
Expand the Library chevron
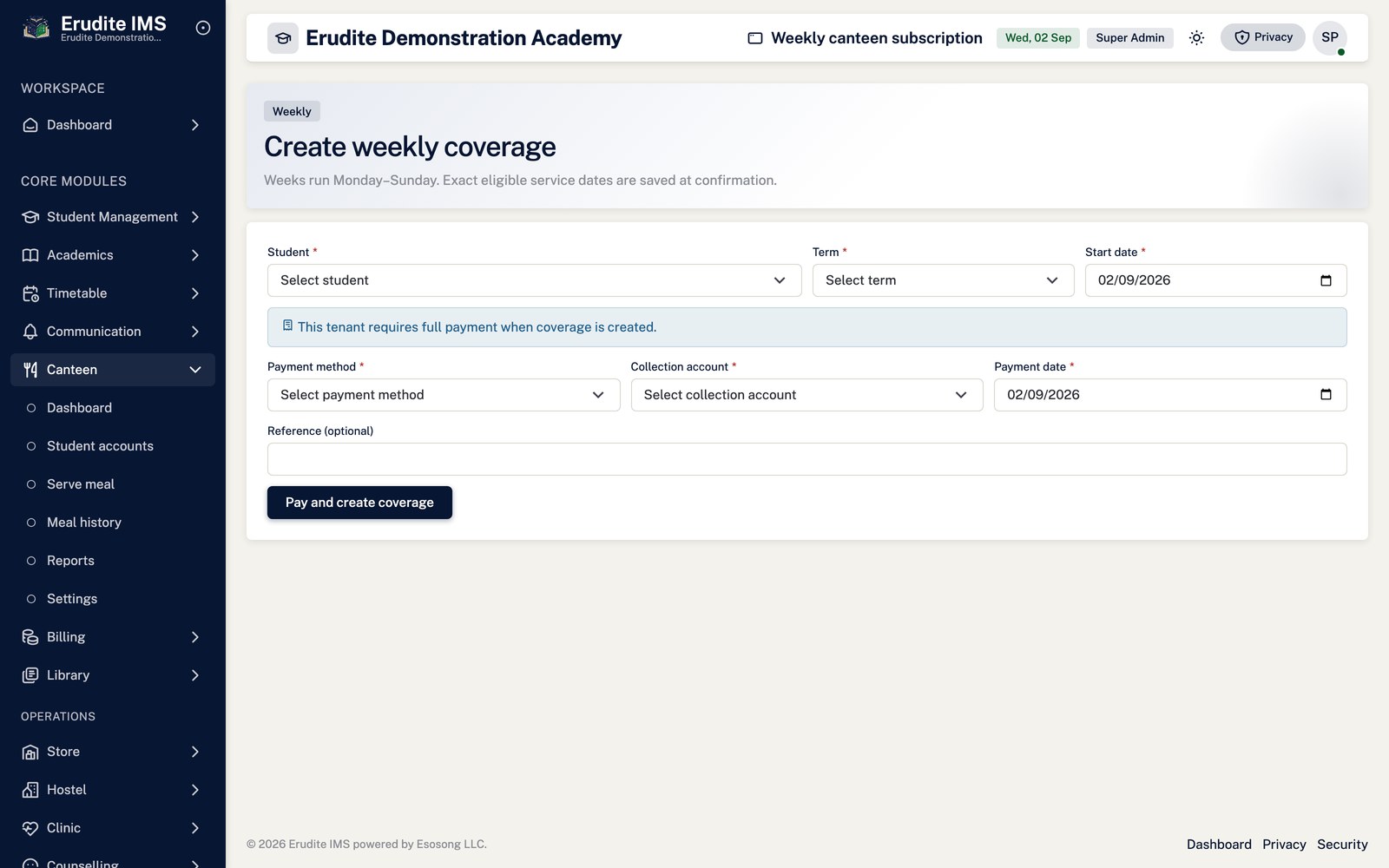pyautogui.click(x=195, y=675)
